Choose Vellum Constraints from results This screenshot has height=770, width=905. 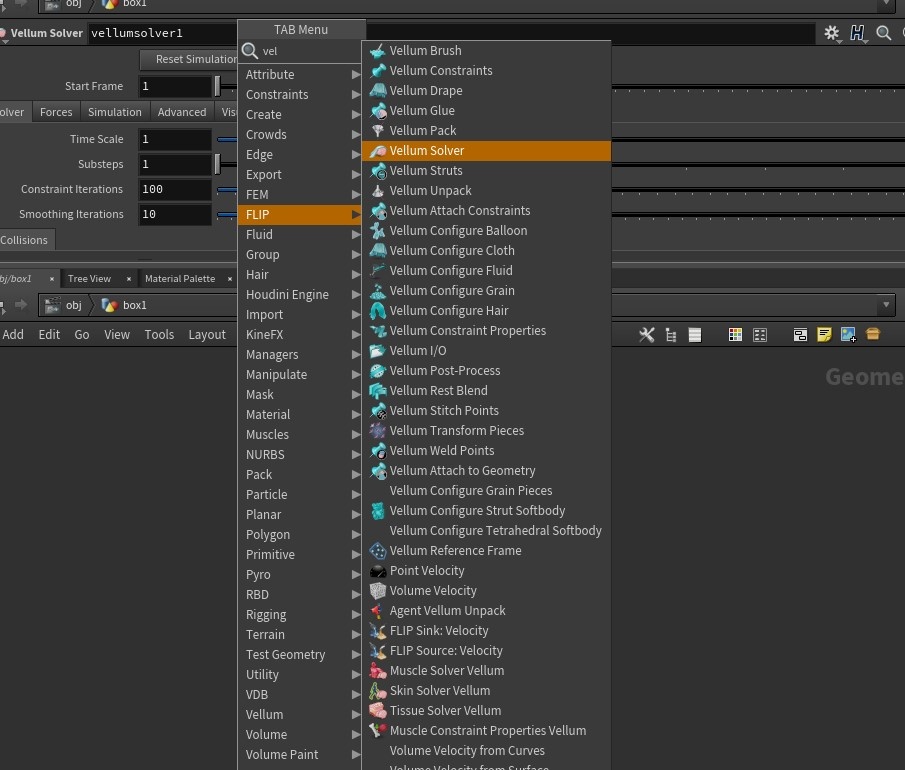click(486, 70)
